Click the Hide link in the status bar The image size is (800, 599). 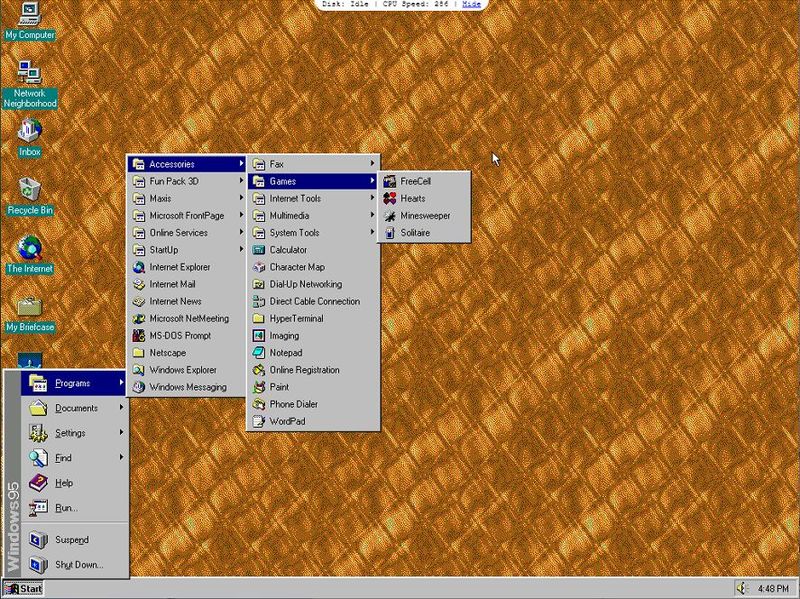tap(471, 4)
